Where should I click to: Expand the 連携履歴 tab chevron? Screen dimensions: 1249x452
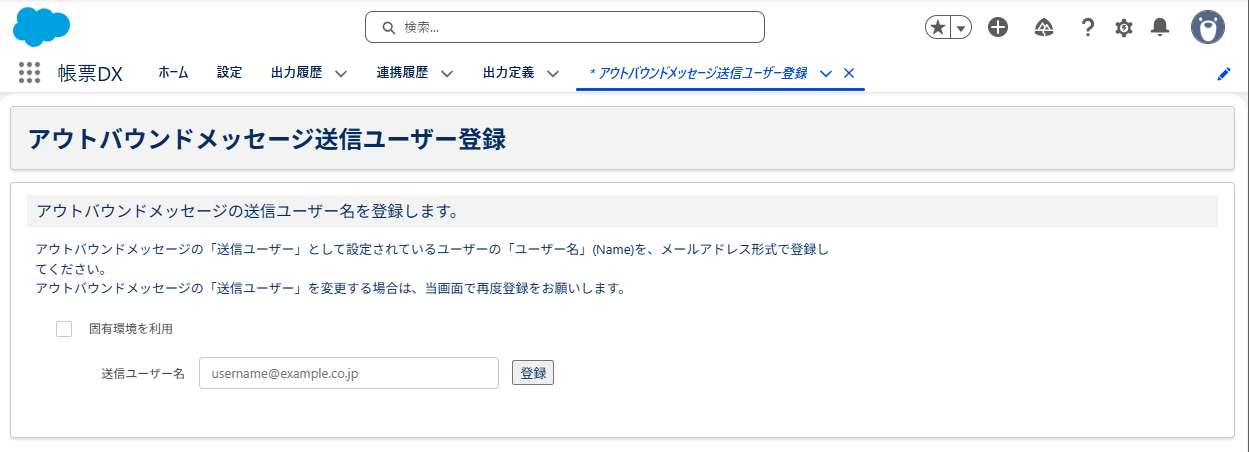pyautogui.click(x=447, y=73)
